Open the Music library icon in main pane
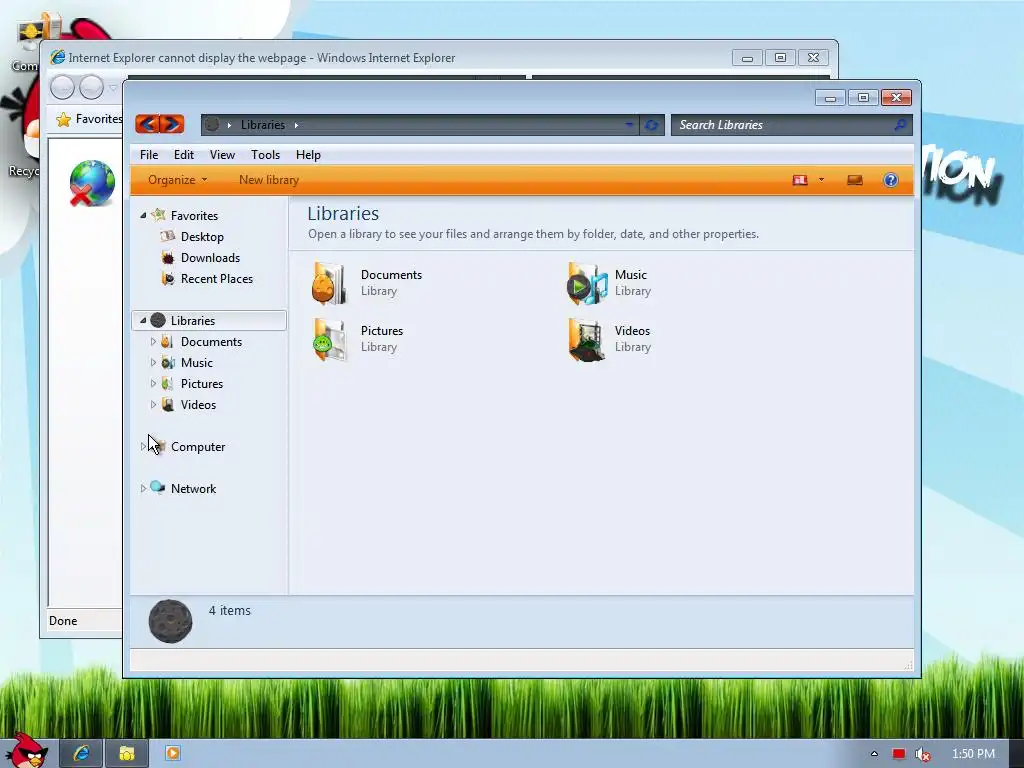 [x=586, y=283]
